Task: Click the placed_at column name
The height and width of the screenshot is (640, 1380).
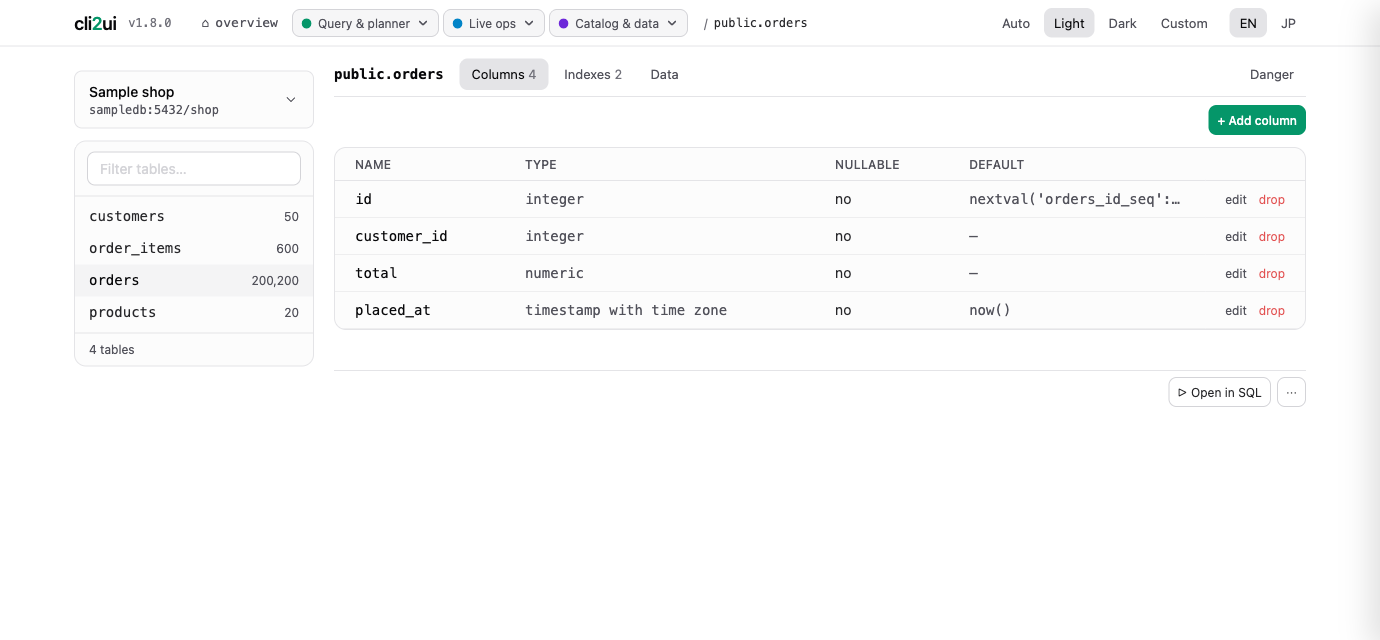Action: click(x=393, y=310)
